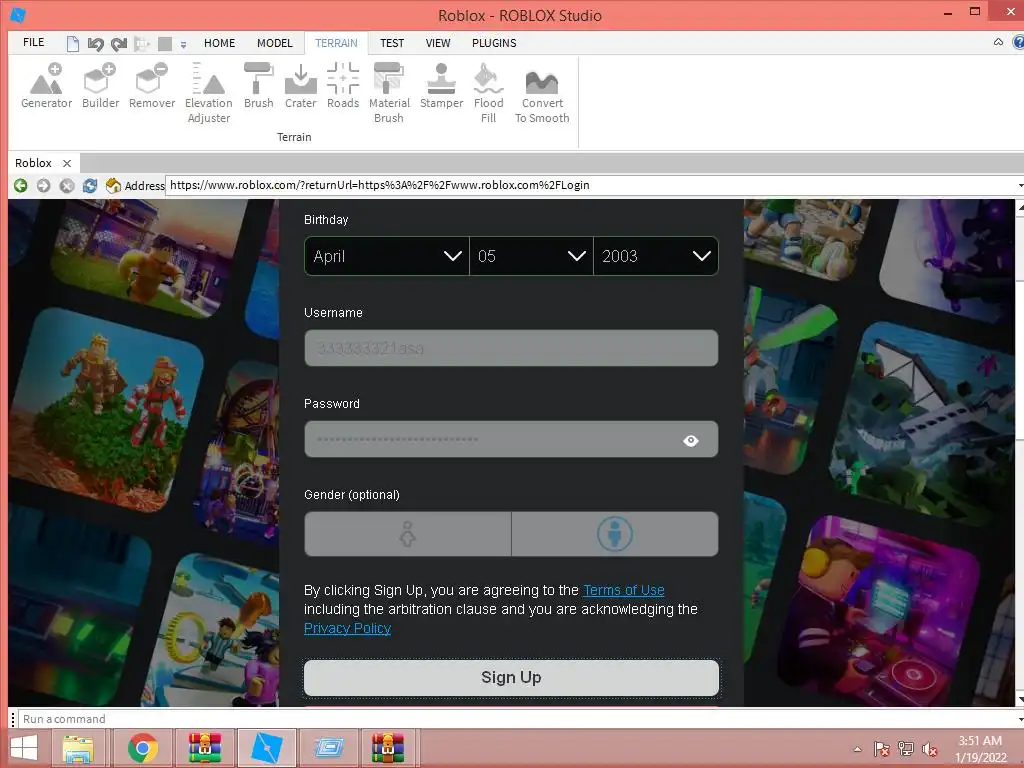Open File Explorer from the taskbar
1024x768 pixels.
78,748
